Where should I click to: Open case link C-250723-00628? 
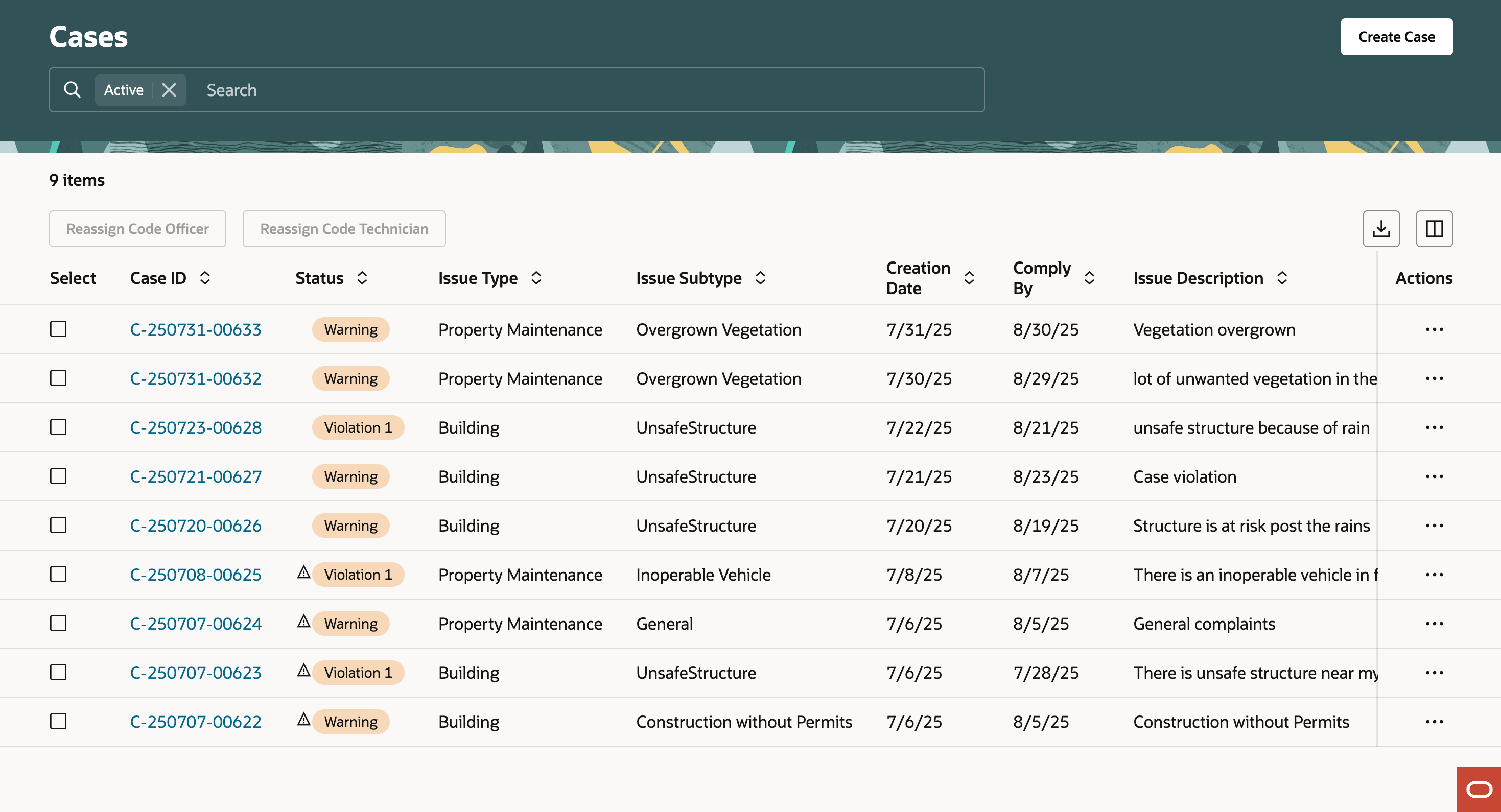coord(196,427)
